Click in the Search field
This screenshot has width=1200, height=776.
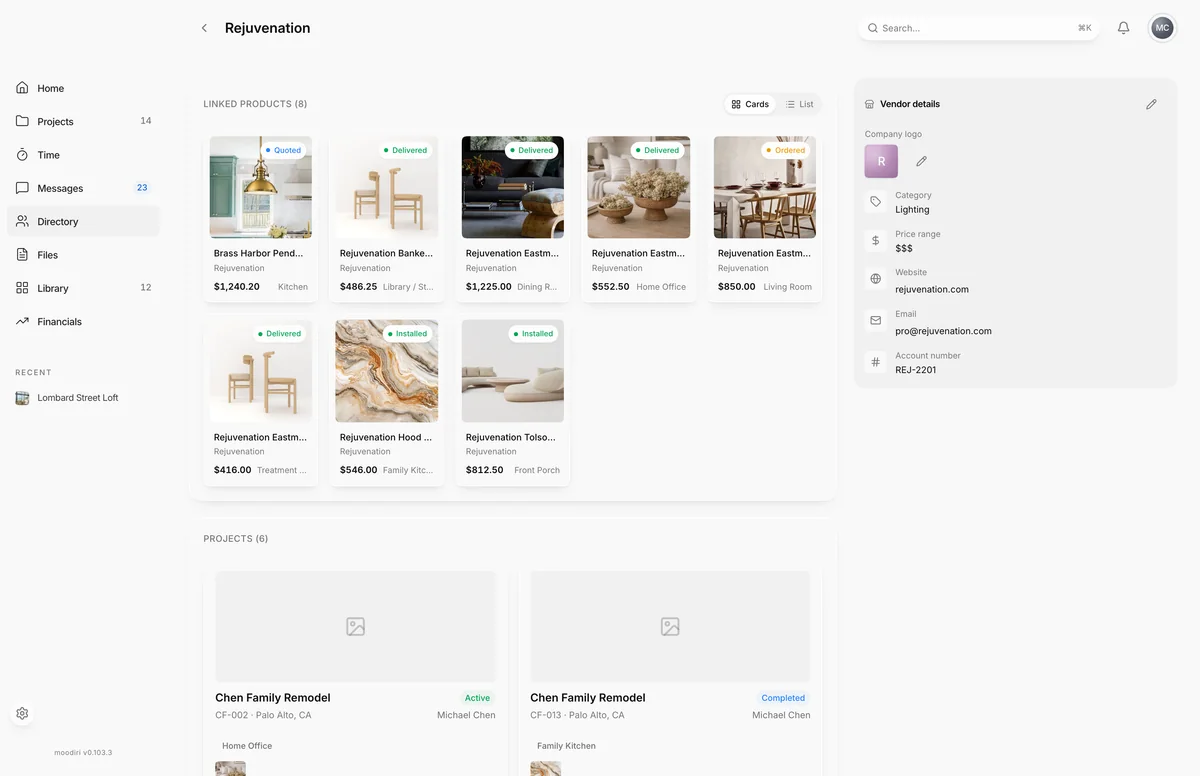coord(979,28)
